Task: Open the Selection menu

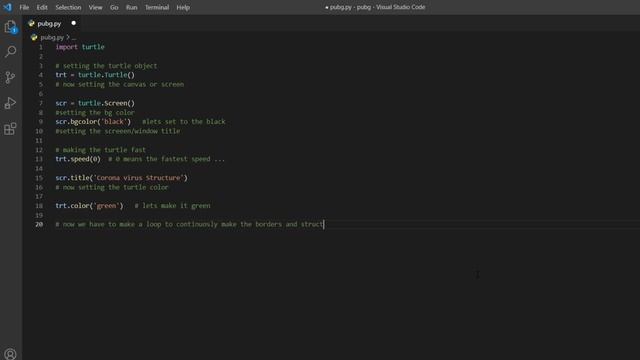Action: [68, 7]
